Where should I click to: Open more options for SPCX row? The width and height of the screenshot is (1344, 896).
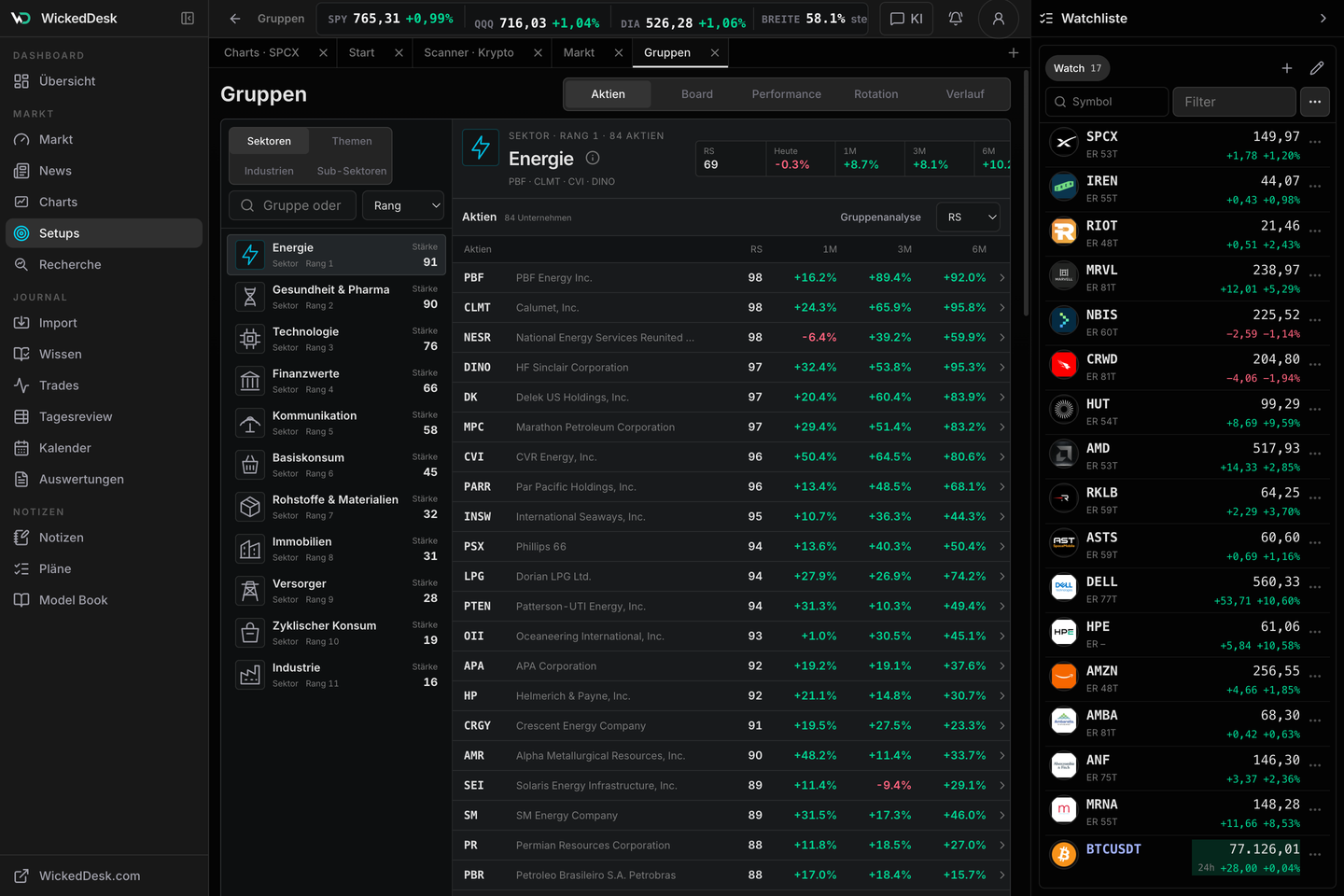tap(1315, 143)
